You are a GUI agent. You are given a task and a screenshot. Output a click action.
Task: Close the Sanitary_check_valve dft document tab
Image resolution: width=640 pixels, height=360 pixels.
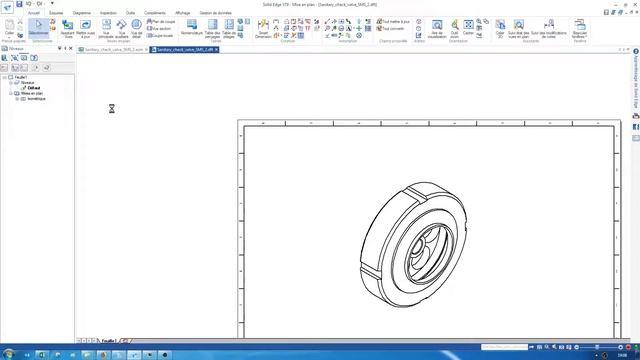pyautogui.click(x=216, y=49)
